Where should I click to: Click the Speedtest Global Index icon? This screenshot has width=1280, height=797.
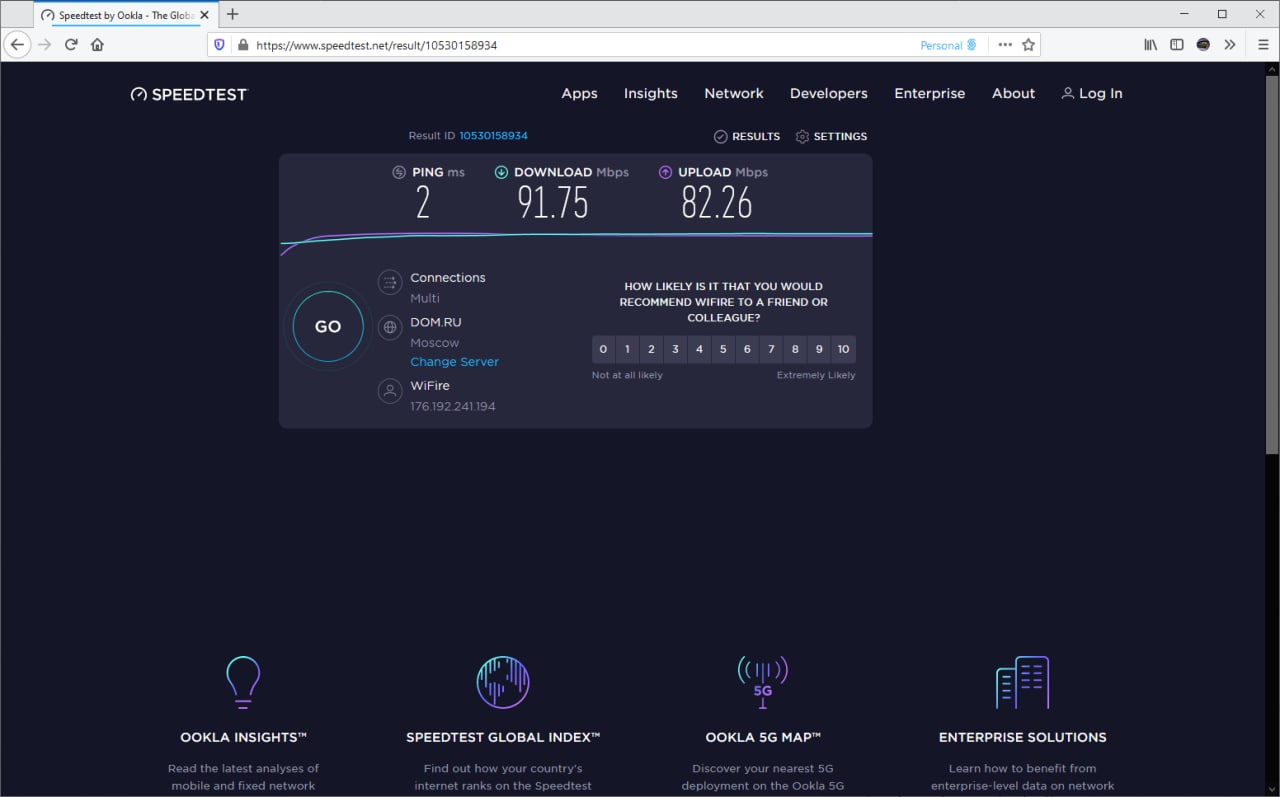coord(503,682)
